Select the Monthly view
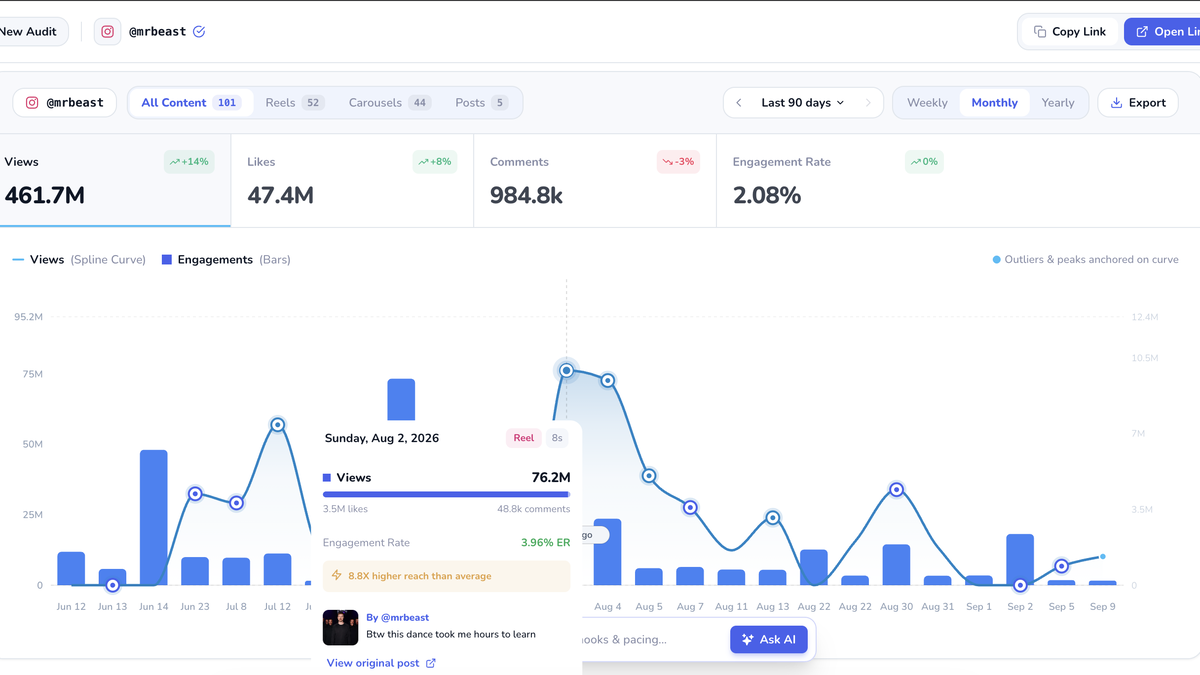This screenshot has height=675, width=1200. [994, 103]
